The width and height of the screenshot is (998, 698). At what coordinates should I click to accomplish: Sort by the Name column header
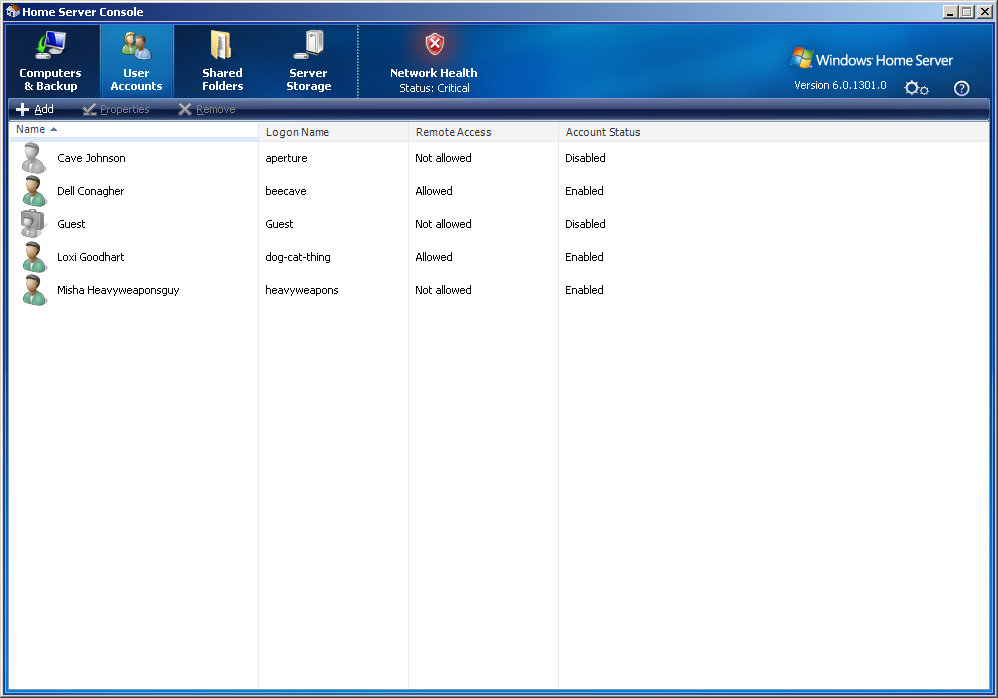(x=31, y=130)
